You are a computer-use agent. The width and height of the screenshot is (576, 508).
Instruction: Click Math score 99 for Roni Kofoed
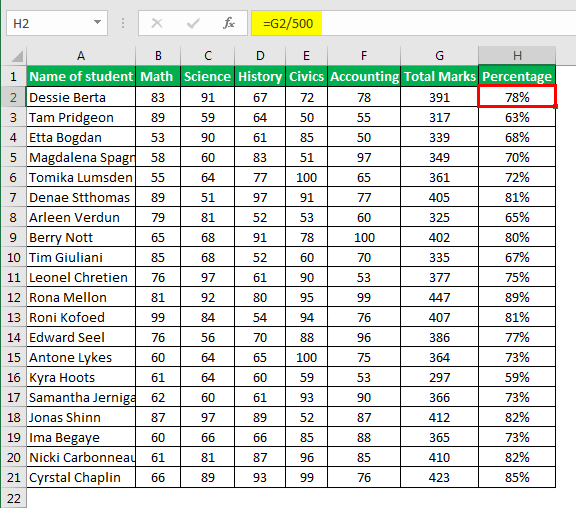(x=158, y=317)
